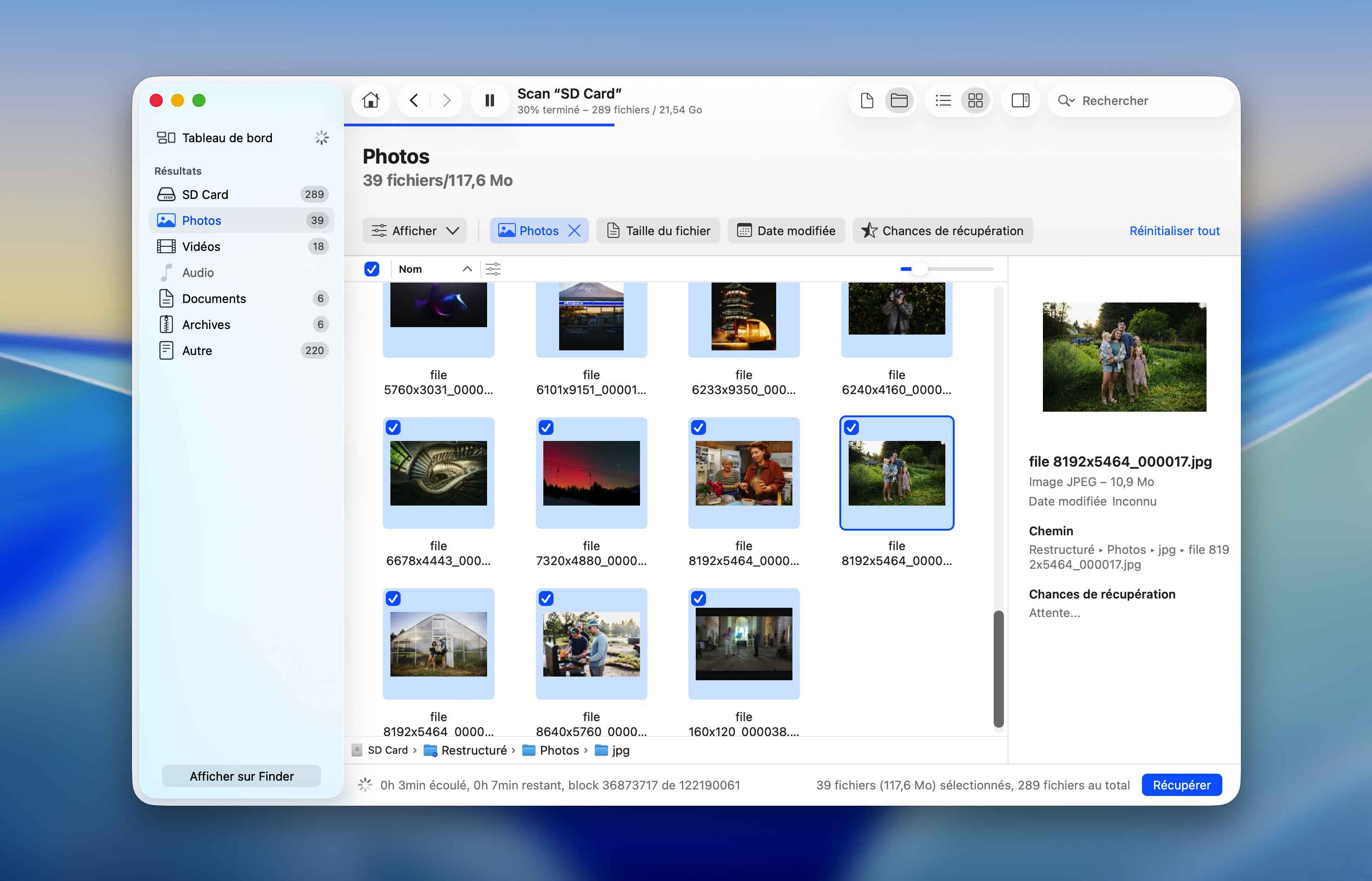The image size is (1372, 881).
Task: Select Photos category in sidebar
Action: (241, 220)
